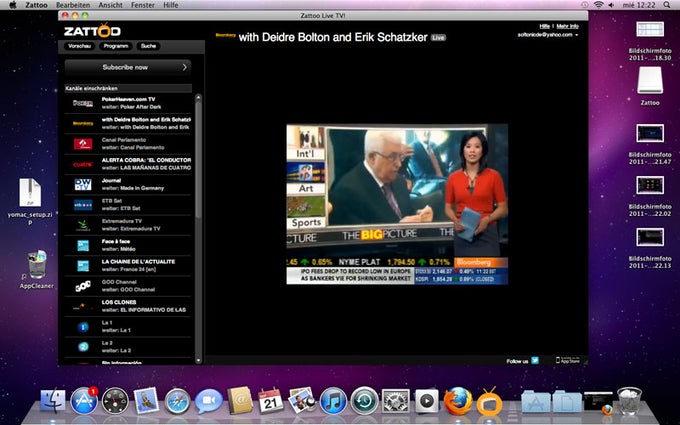Open Finder from the Dock
Screen dimensions: 680x425
tap(53, 400)
